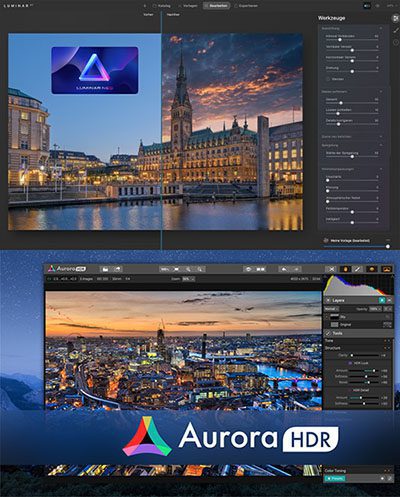
Task: Select the brush tool in Aurora toolbar
Action: 357,269
